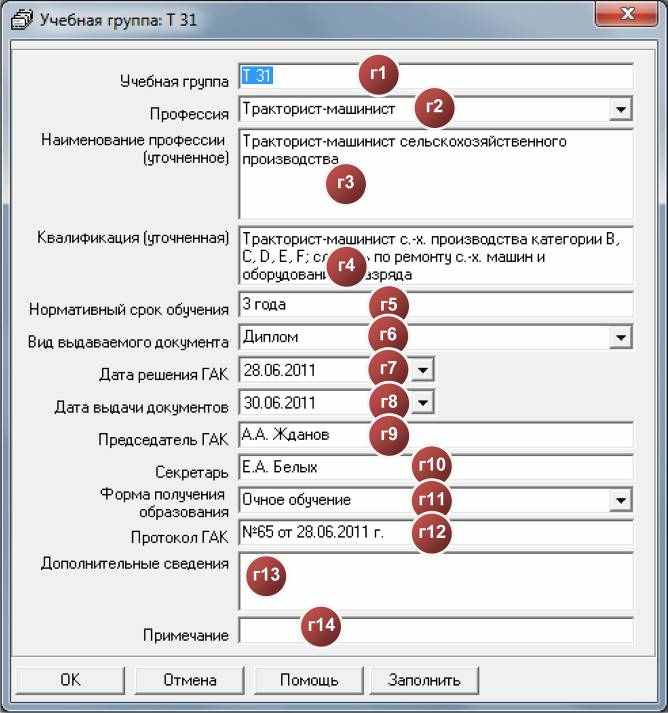Screen dimensions: 668x713
Task: Close the Учебная группа dialog
Action: click(627, 14)
